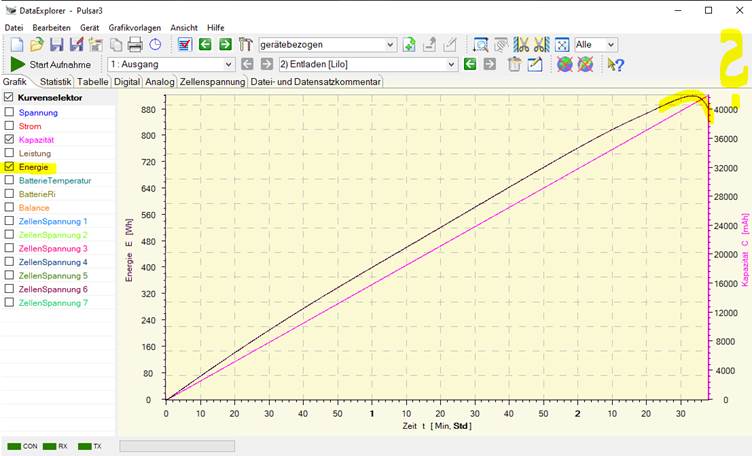Open the '1 : Ausgang' channel dropdown
The width and height of the screenshot is (752, 456).
(172, 64)
